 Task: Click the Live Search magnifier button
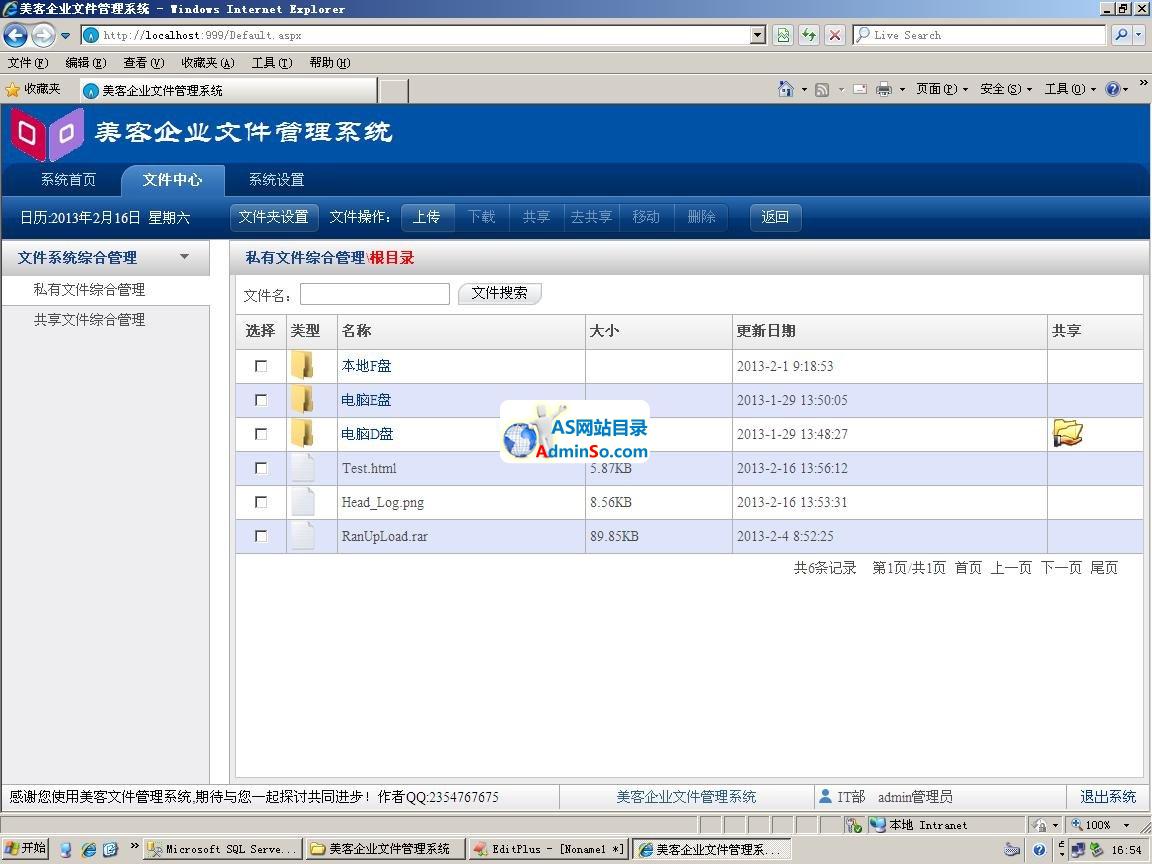click(x=1121, y=35)
